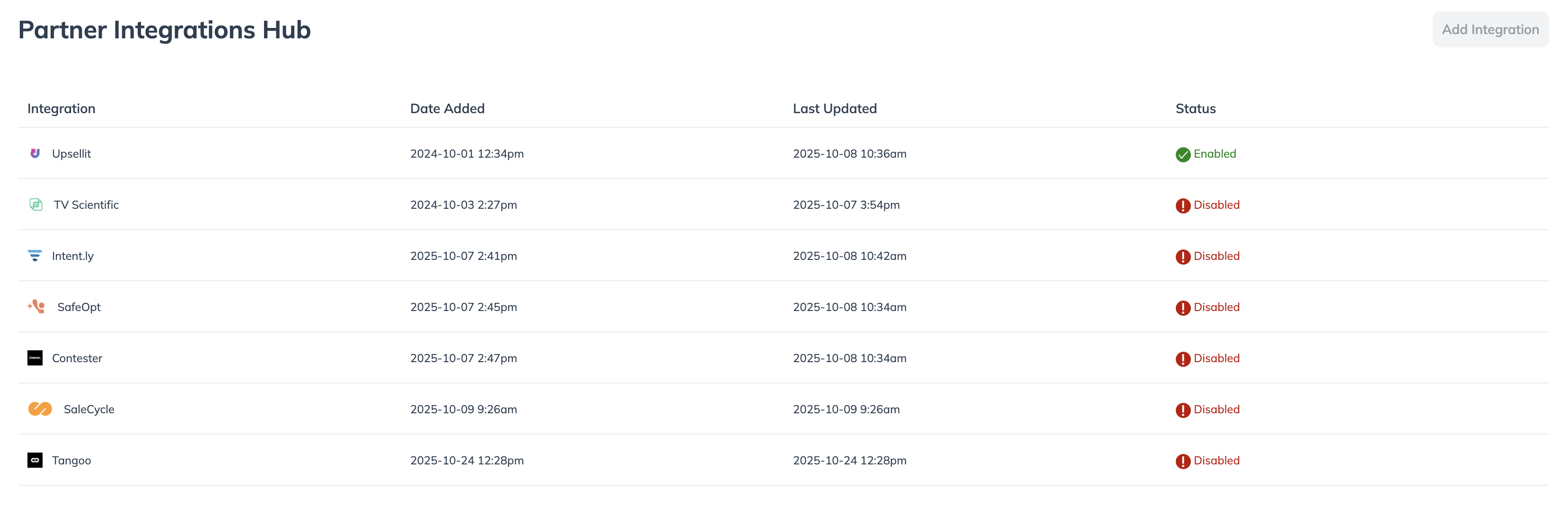Screen dimensions: 1568x516
Task: Sort by the Last Updated column header
Action: click(834, 108)
